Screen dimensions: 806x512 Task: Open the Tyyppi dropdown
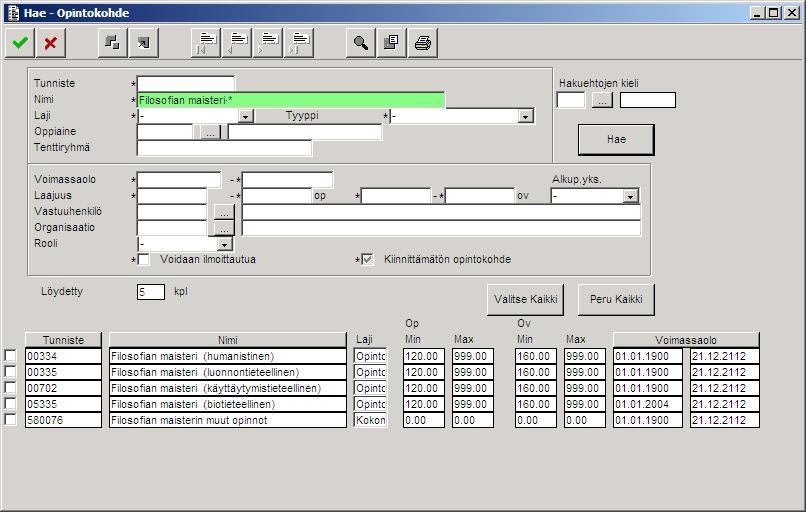(525, 117)
